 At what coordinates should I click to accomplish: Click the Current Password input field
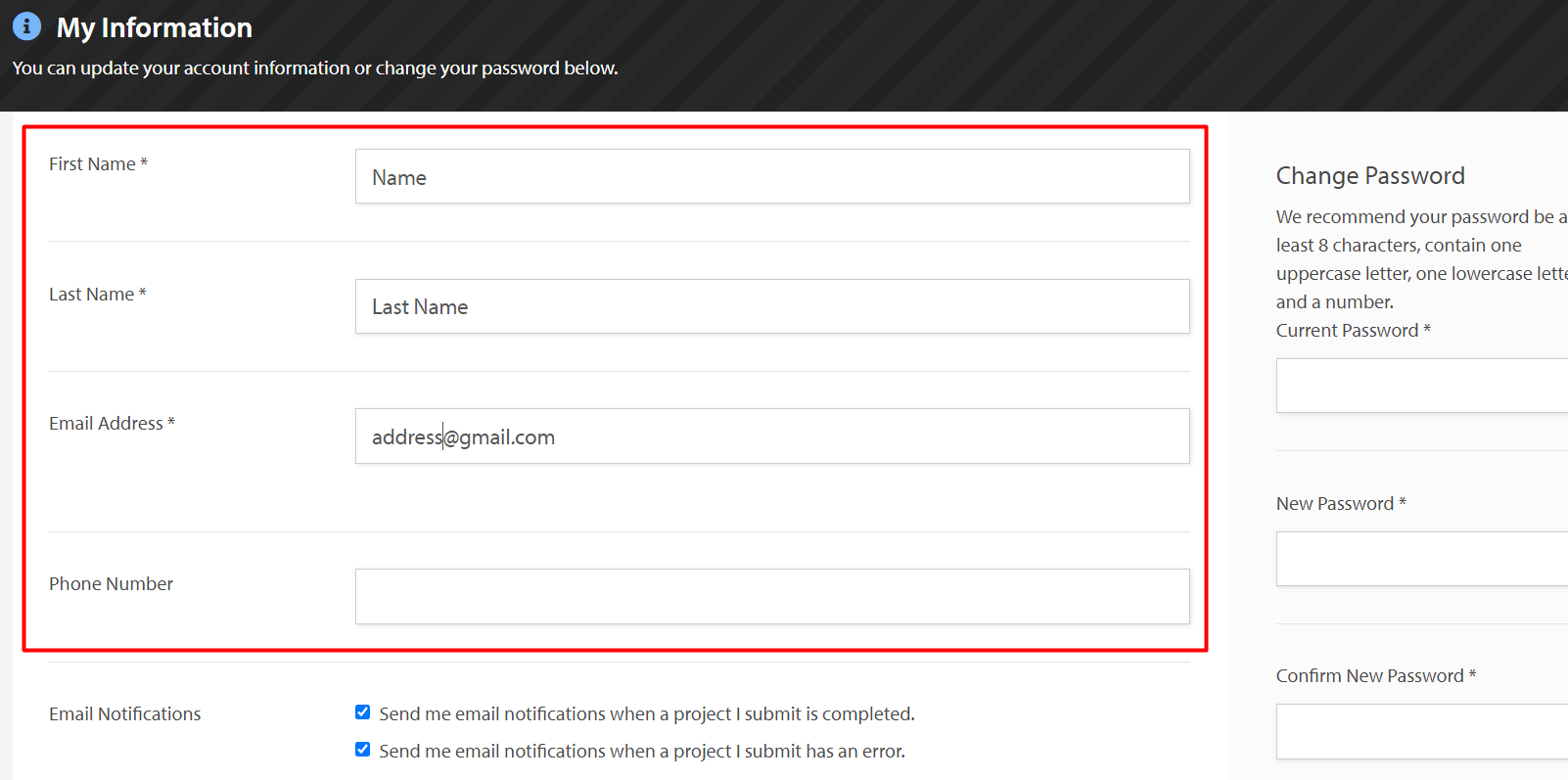pyautogui.click(x=1422, y=386)
